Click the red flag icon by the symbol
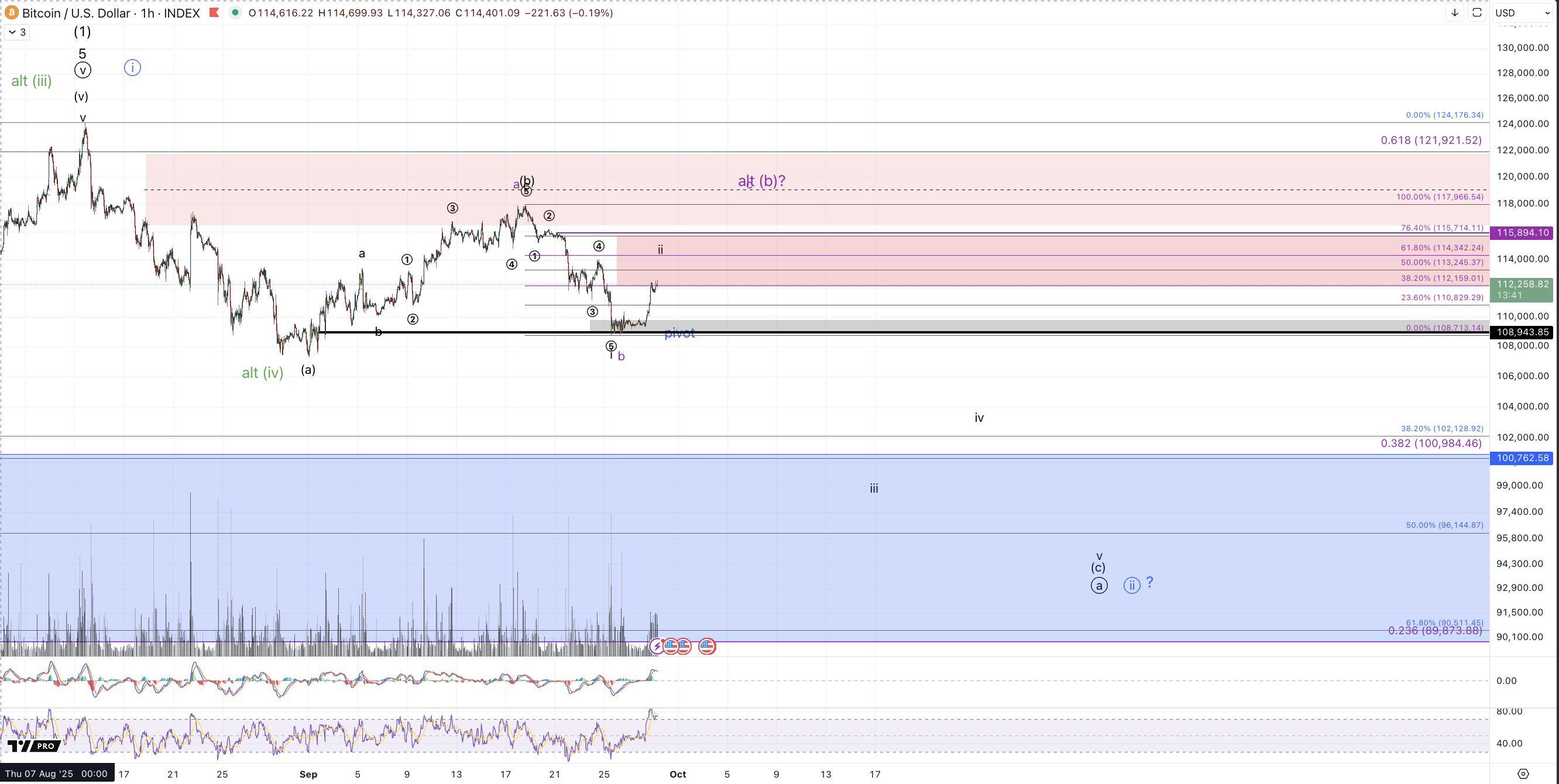This screenshot has width=1559, height=784. 214,13
